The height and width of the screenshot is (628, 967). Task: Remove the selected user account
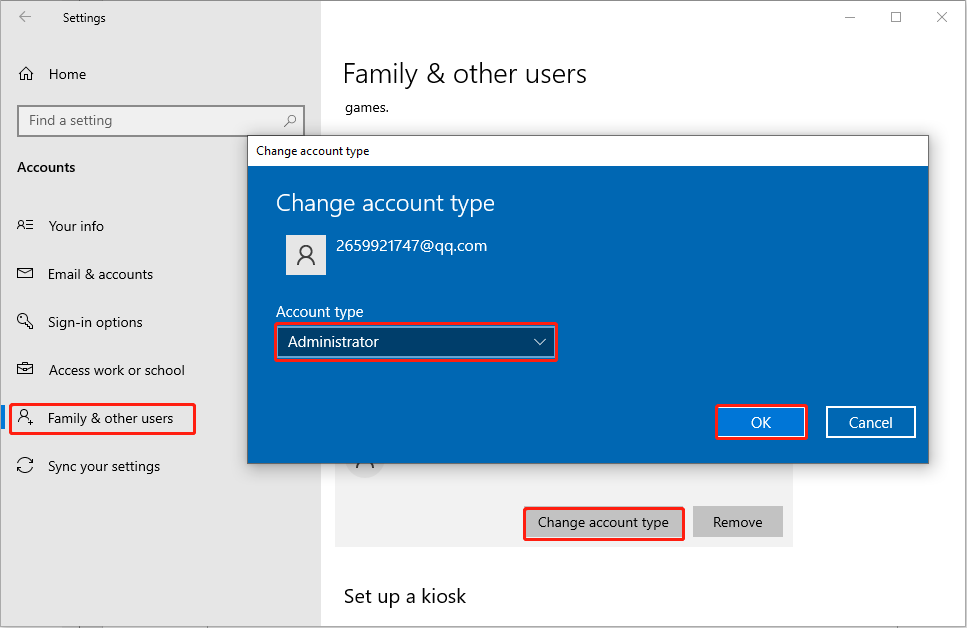pyautogui.click(x=737, y=521)
